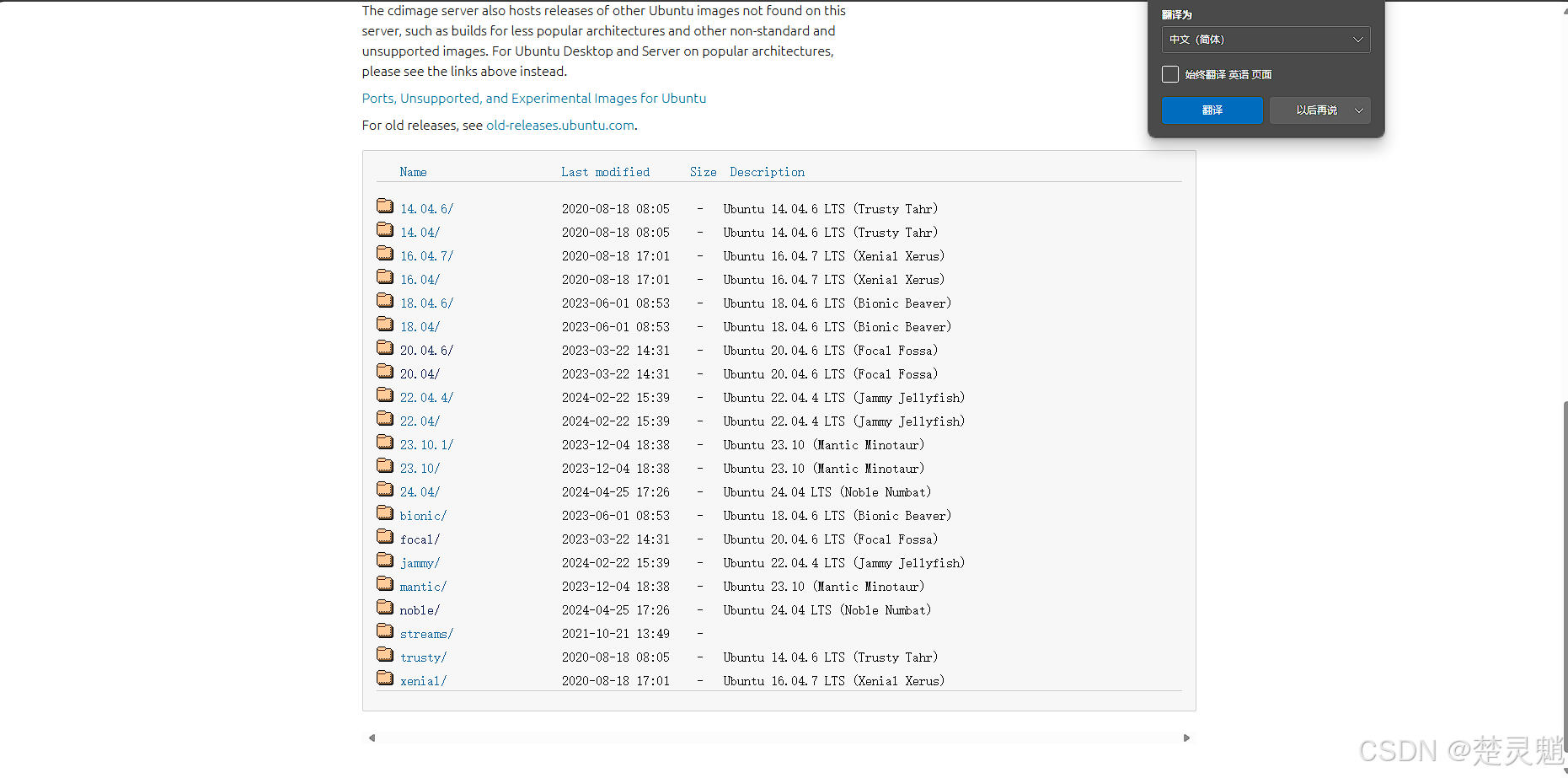Open Ports, Unsupported, and Experimental Images link
The image size is (1568, 778).
click(534, 99)
